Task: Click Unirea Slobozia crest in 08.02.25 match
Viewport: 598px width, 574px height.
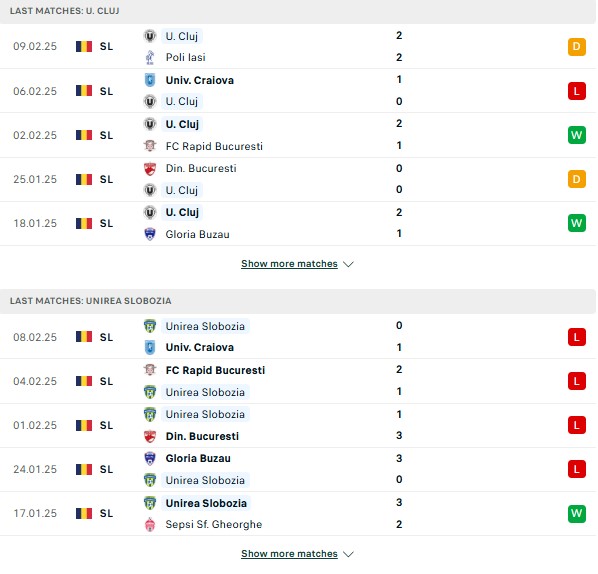Action: 150,326
